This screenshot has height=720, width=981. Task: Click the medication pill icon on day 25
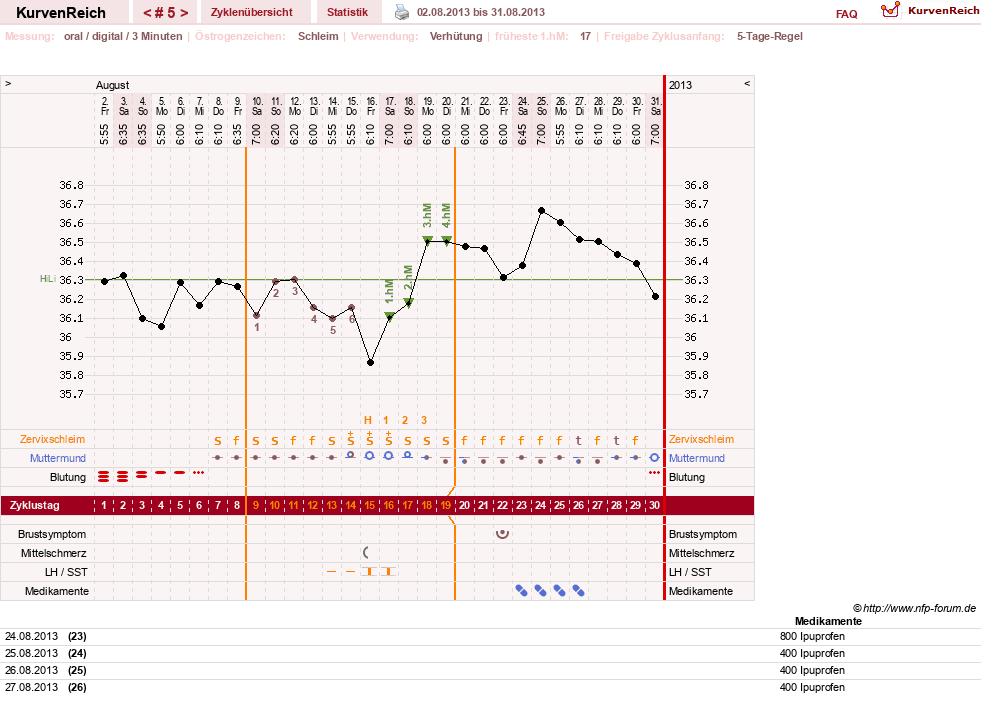[x=559, y=590]
